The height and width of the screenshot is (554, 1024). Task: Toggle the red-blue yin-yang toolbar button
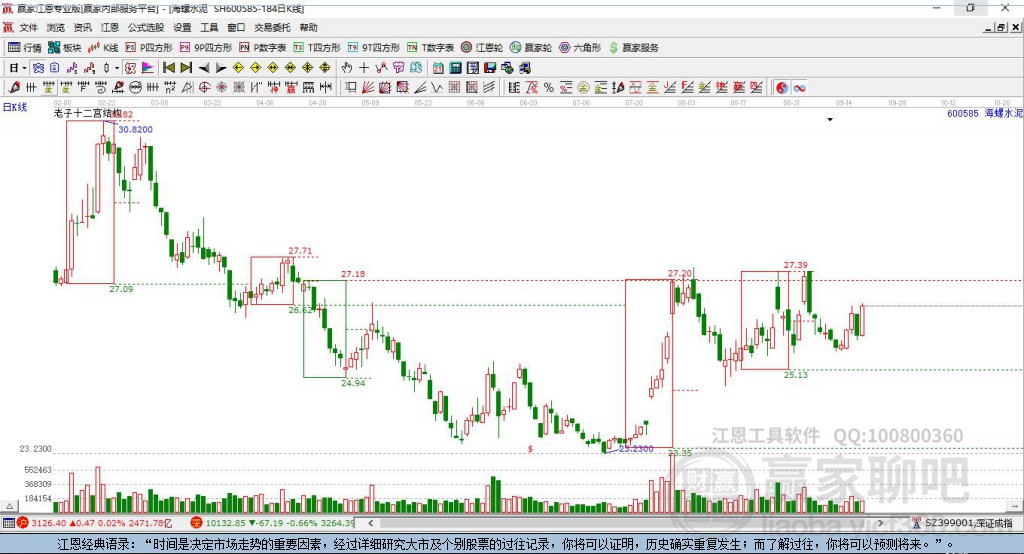tap(782, 88)
